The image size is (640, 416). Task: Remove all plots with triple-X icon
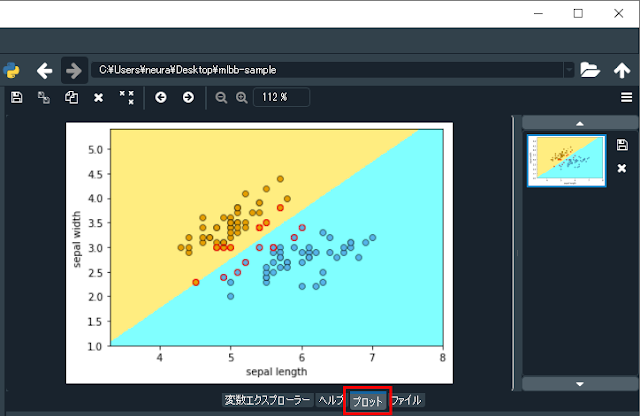(127, 98)
